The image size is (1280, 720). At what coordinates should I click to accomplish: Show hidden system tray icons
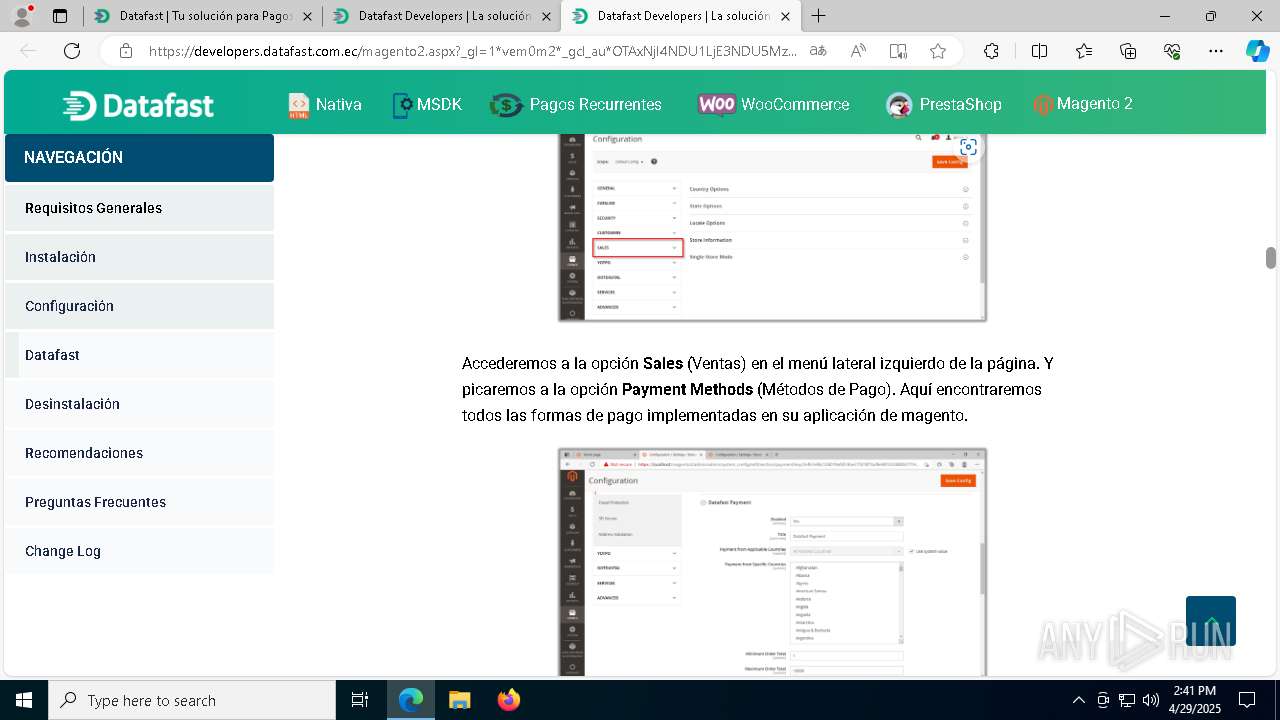pos(1078,700)
